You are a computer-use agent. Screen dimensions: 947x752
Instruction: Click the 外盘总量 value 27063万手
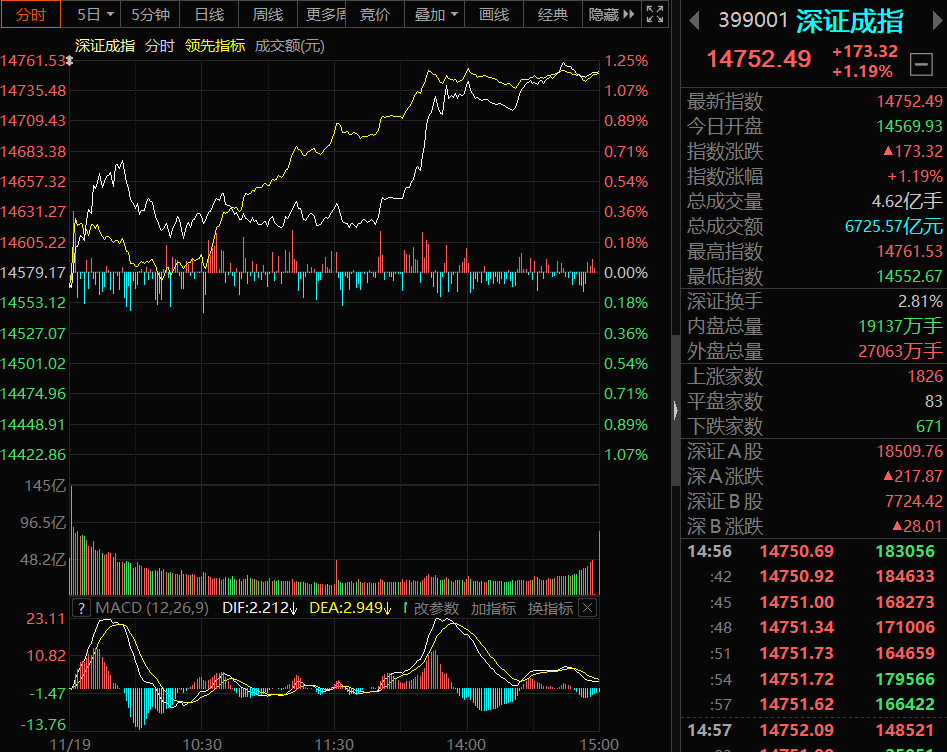coord(900,351)
